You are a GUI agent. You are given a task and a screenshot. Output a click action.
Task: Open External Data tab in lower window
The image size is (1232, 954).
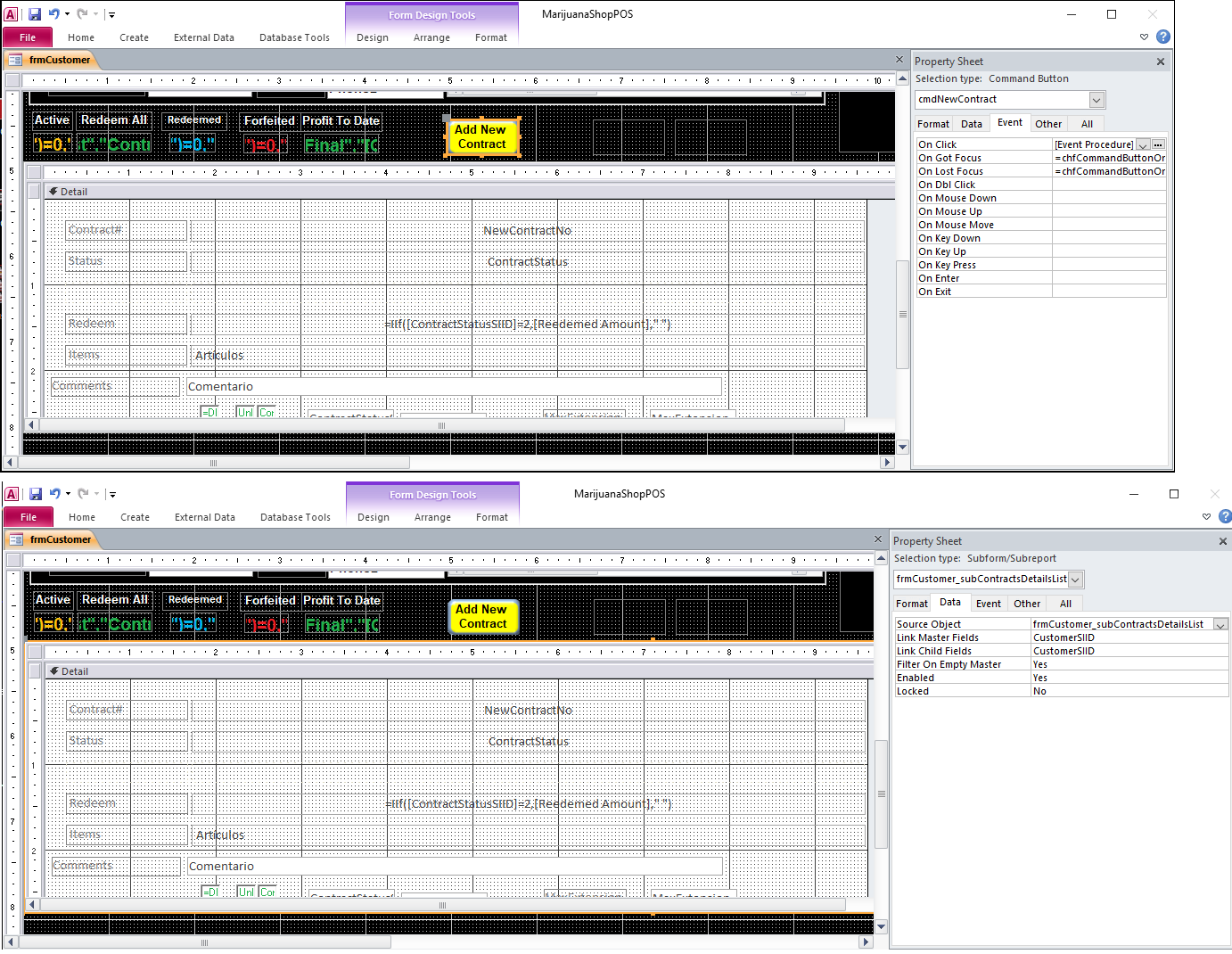coord(205,517)
